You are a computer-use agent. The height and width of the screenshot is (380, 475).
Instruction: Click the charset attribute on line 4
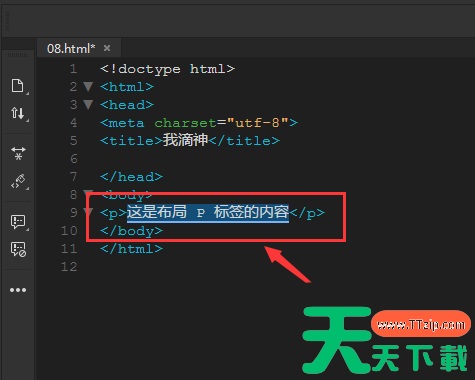coord(186,123)
